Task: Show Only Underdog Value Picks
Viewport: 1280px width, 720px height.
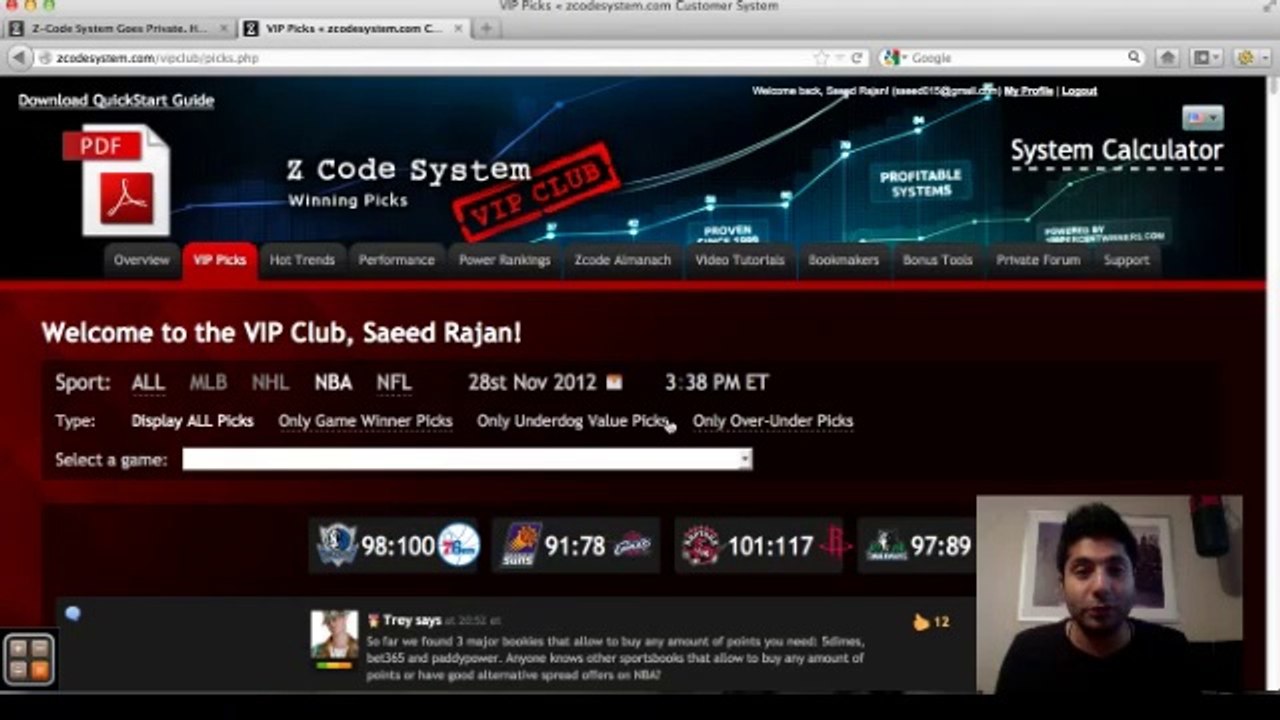Action: [573, 421]
